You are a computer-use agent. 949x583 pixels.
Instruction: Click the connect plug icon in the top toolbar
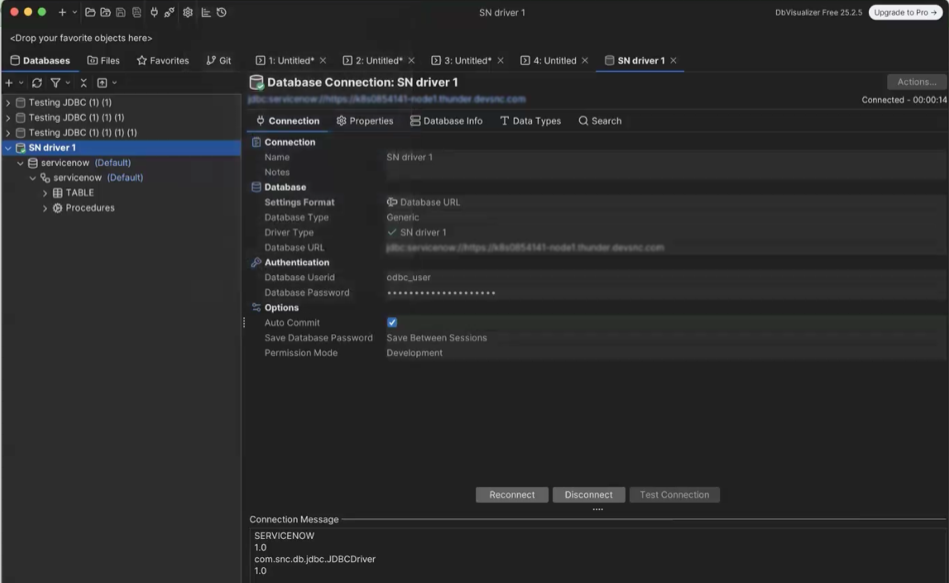tap(154, 12)
